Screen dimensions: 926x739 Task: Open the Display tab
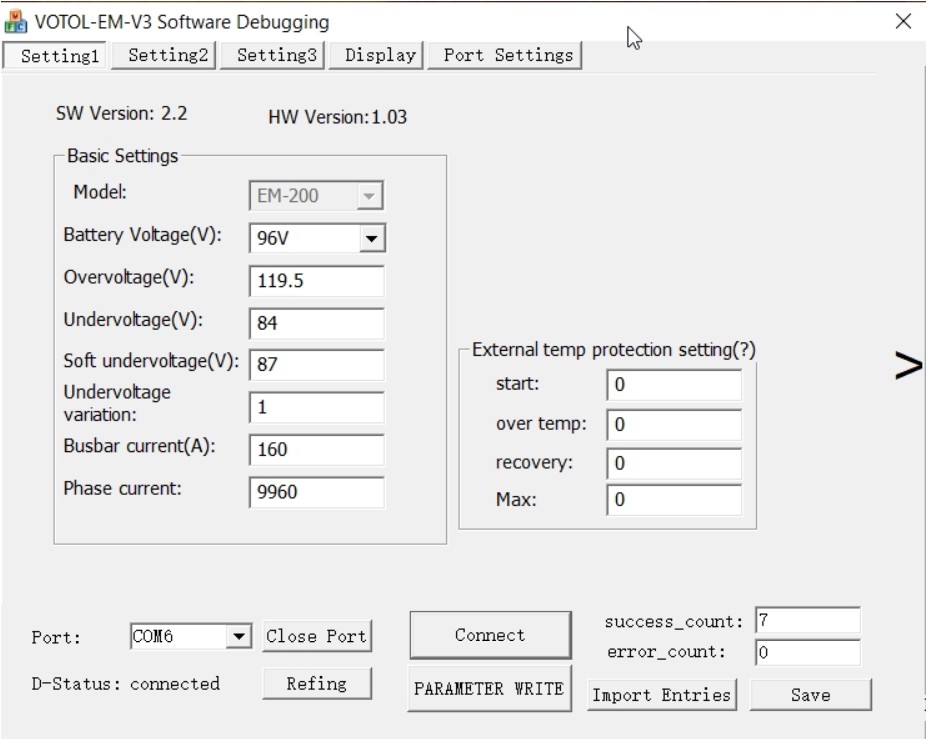376,56
